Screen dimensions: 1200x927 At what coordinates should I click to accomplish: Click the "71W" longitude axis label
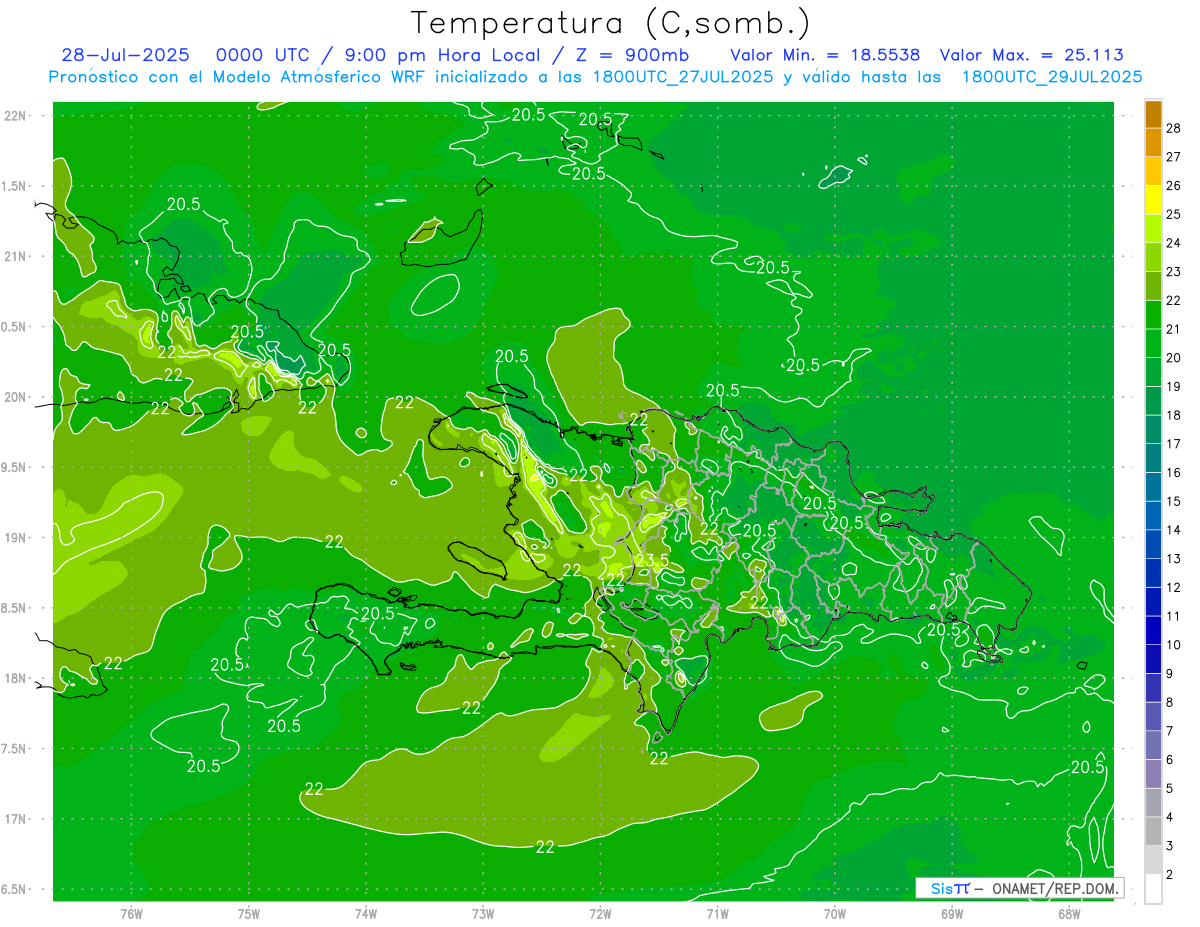(717, 913)
